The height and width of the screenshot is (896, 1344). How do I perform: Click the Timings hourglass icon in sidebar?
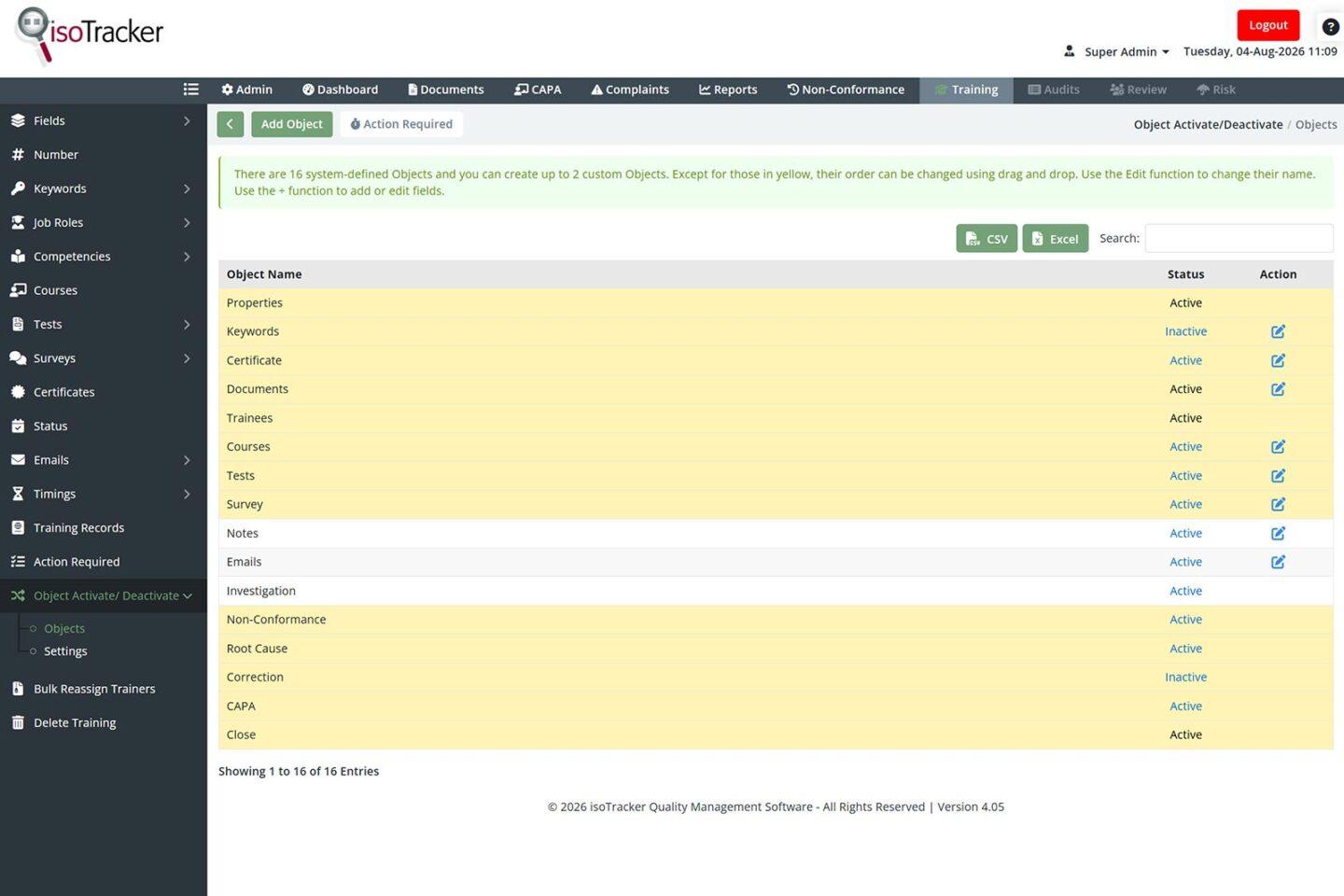pyautogui.click(x=18, y=494)
